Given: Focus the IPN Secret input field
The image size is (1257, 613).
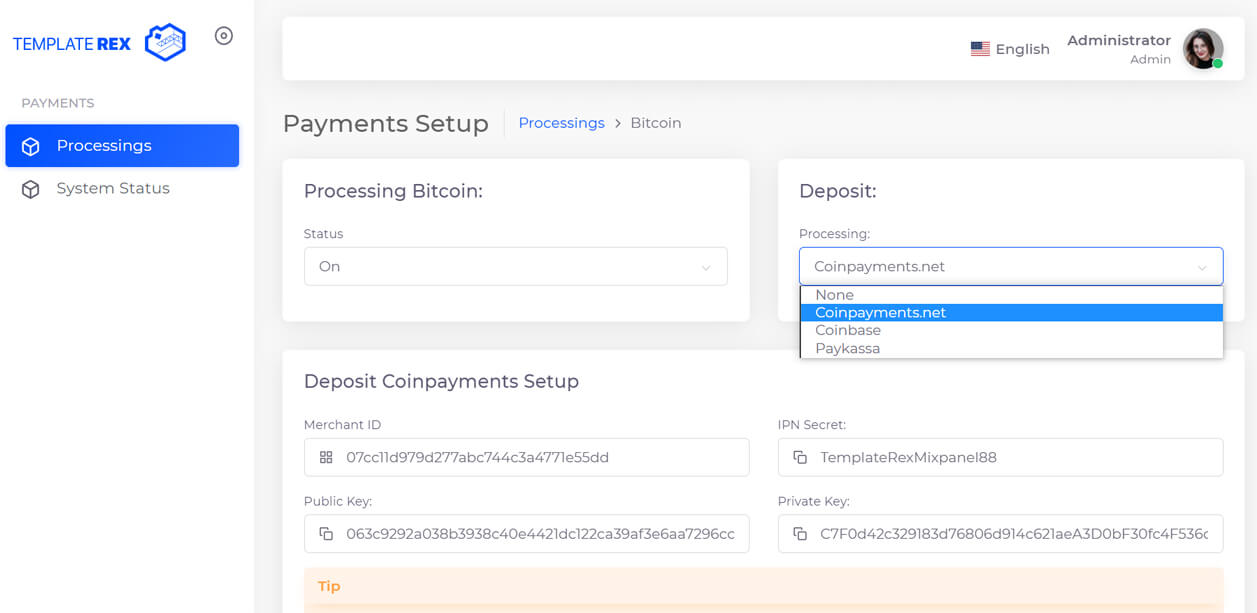Looking at the screenshot, I should [x=1000, y=457].
